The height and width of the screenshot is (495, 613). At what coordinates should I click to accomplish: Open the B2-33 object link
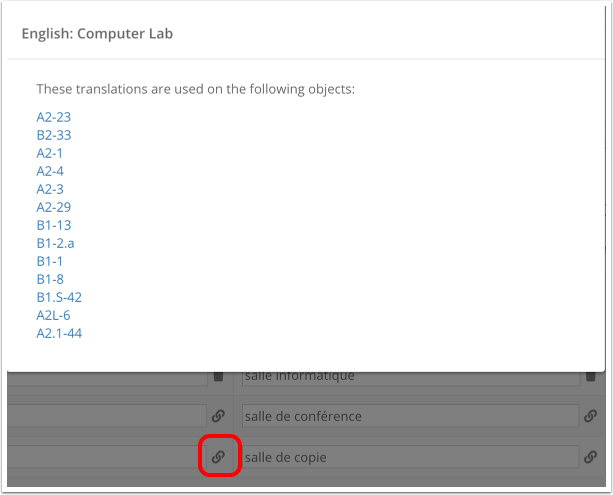(54, 135)
